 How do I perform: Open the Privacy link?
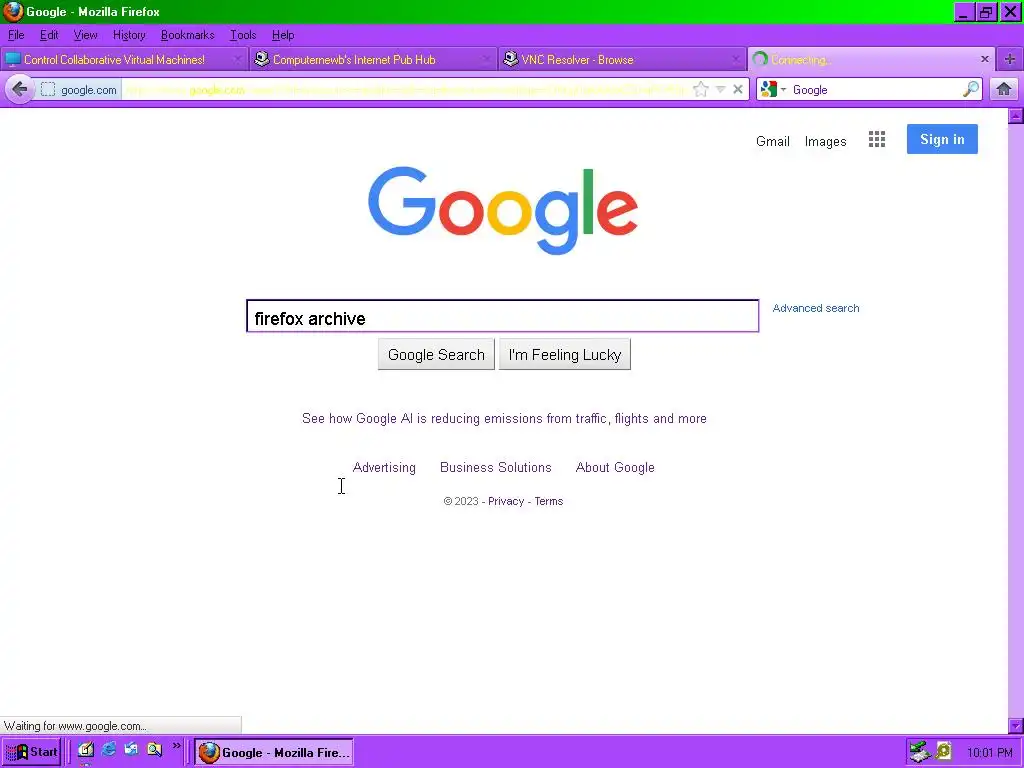[506, 502]
